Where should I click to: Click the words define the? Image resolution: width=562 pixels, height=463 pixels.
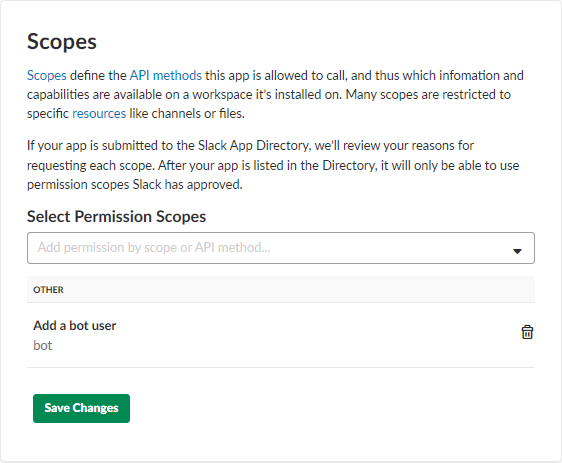tap(98, 75)
